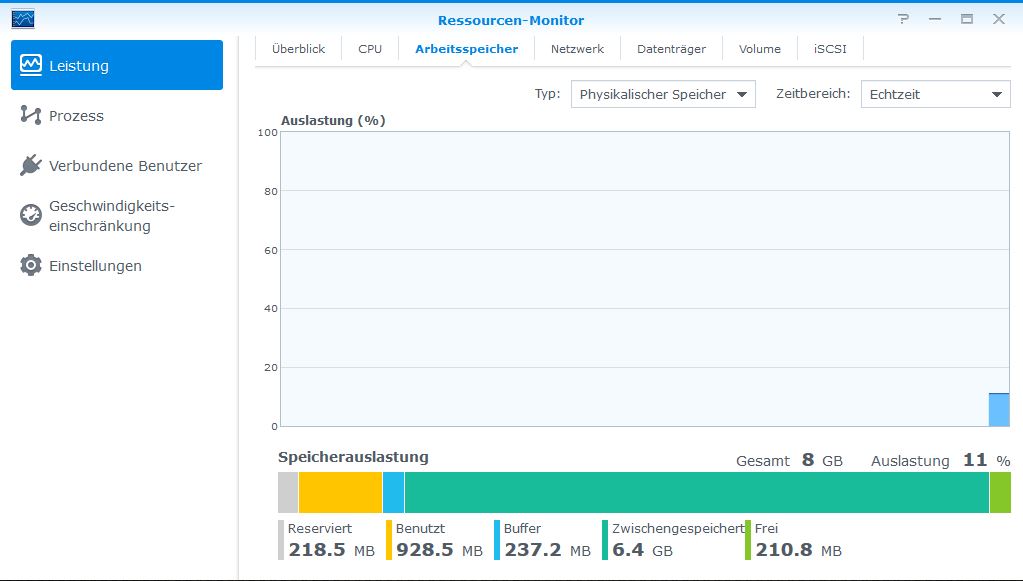Image resolution: width=1023 pixels, height=581 pixels.
Task: Click the yellow Benutzt segment in memory bar
Action: point(340,492)
